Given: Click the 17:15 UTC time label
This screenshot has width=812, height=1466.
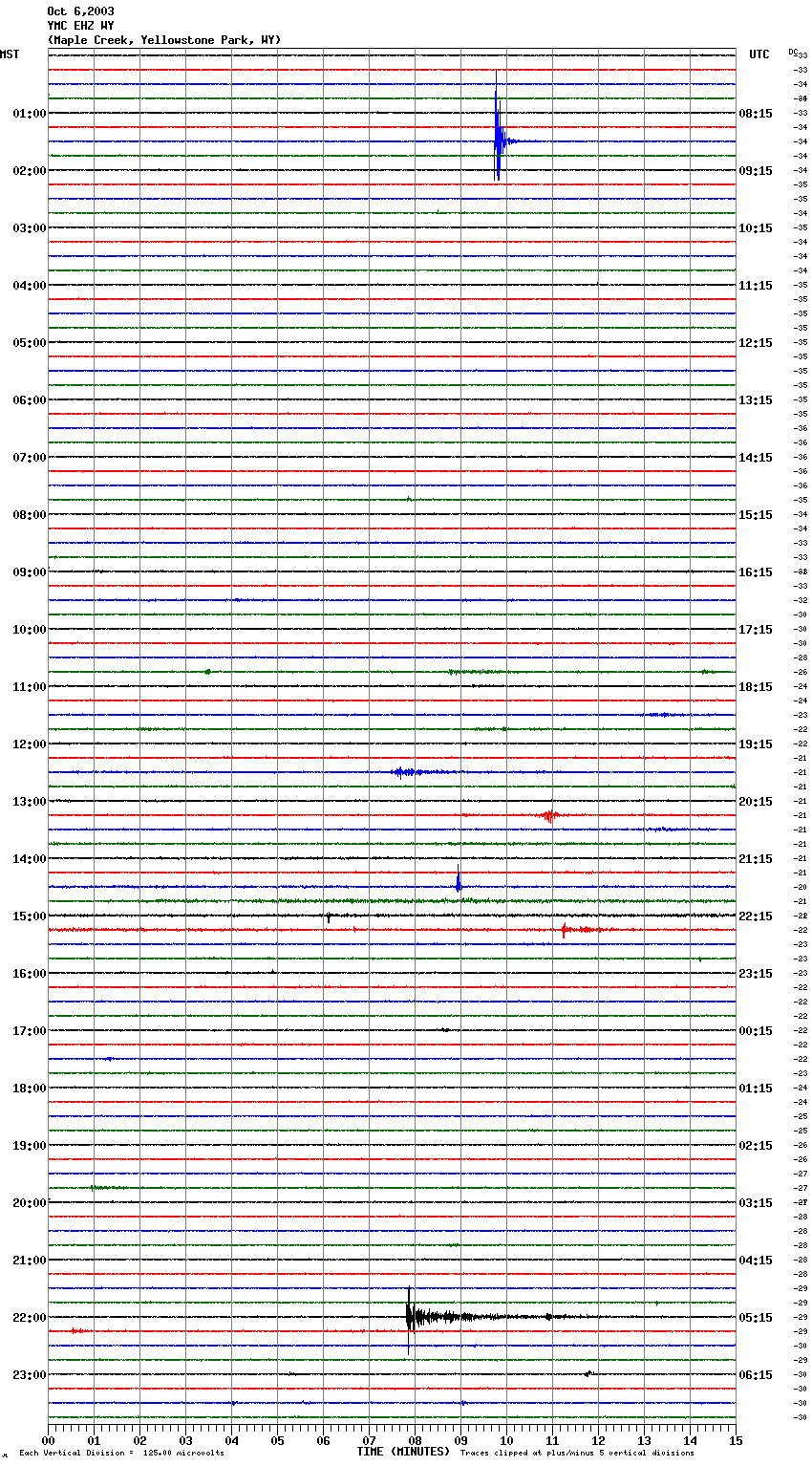Looking at the screenshot, I should [x=756, y=630].
